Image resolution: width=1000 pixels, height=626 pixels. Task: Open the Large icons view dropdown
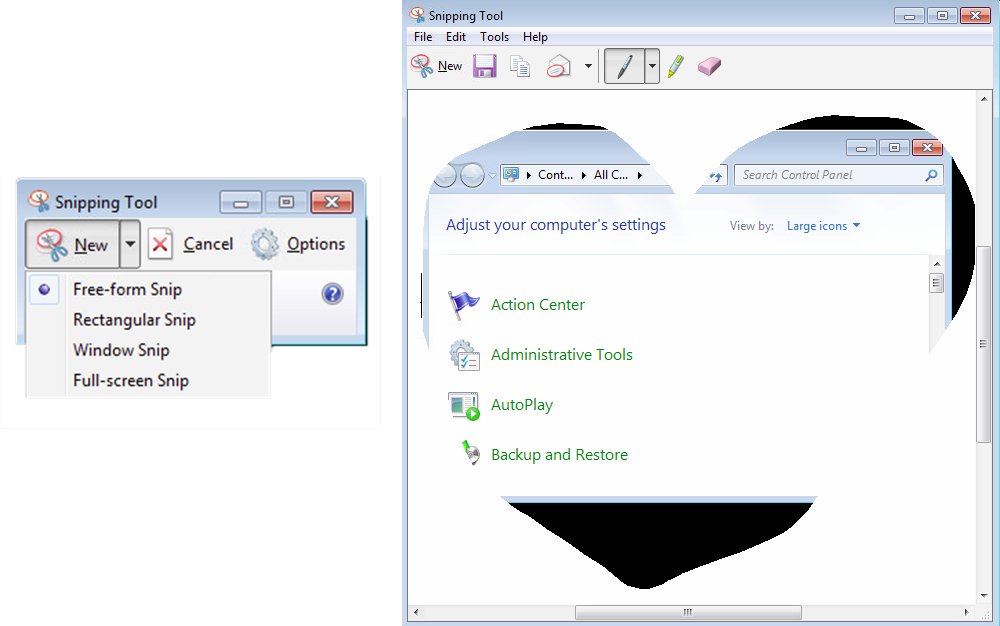coord(823,226)
